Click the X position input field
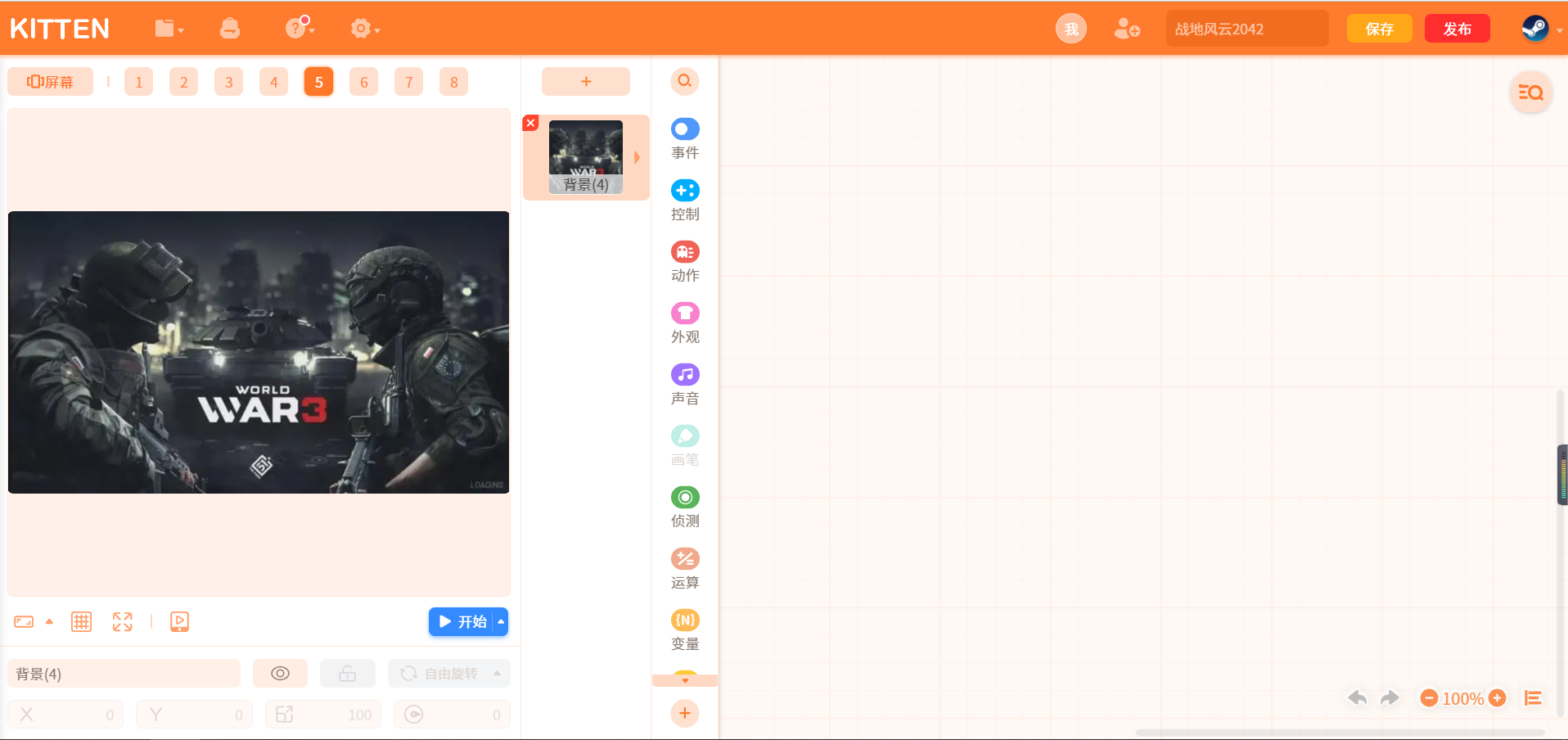 point(65,715)
